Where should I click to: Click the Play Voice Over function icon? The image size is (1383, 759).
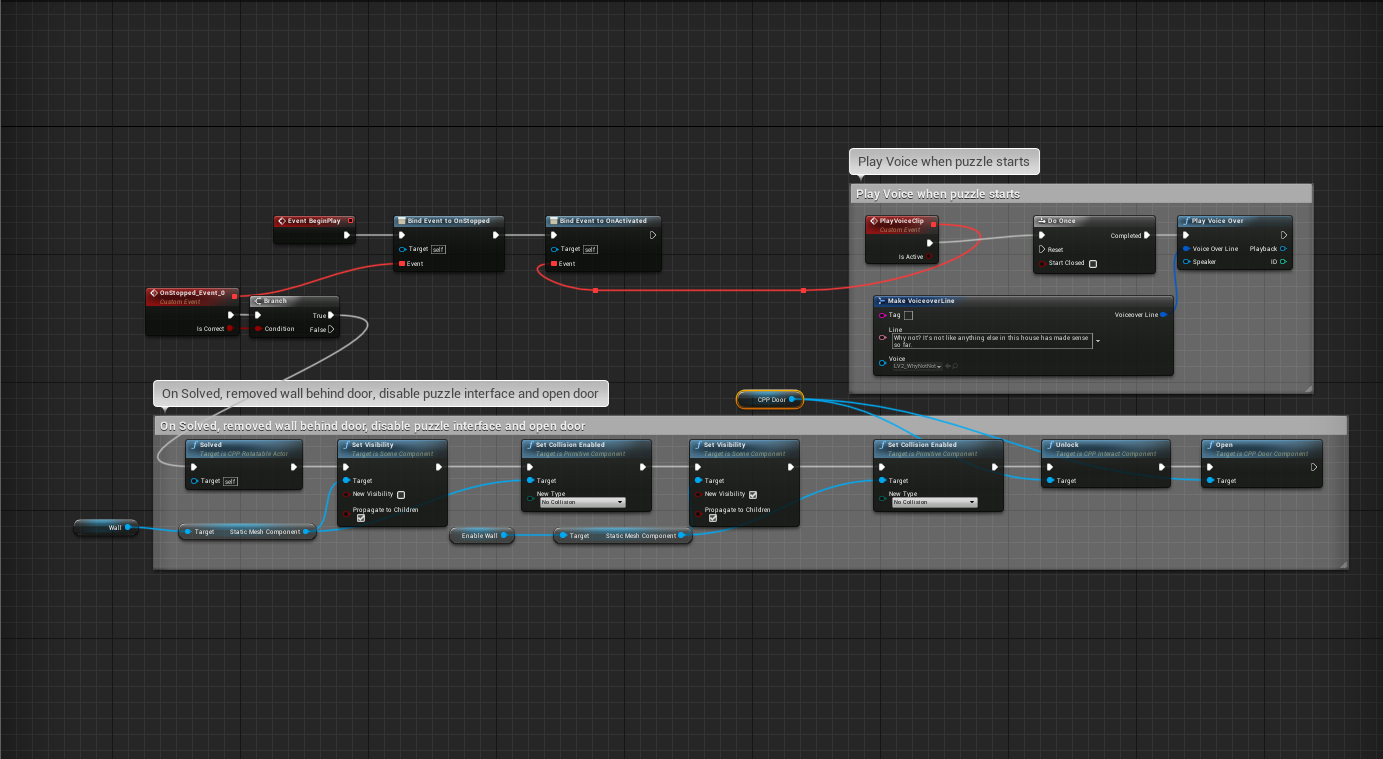click(x=1185, y=221)
